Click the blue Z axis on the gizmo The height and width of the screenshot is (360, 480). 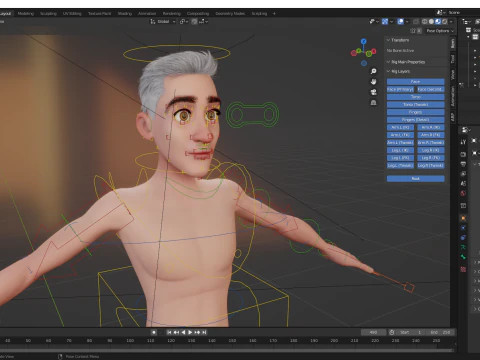point(364,41)
